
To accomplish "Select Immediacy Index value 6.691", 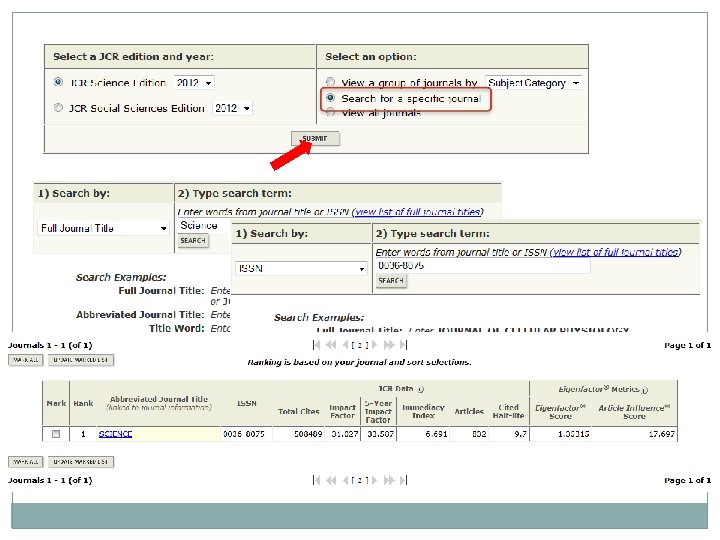I will (x=436, y=433).
